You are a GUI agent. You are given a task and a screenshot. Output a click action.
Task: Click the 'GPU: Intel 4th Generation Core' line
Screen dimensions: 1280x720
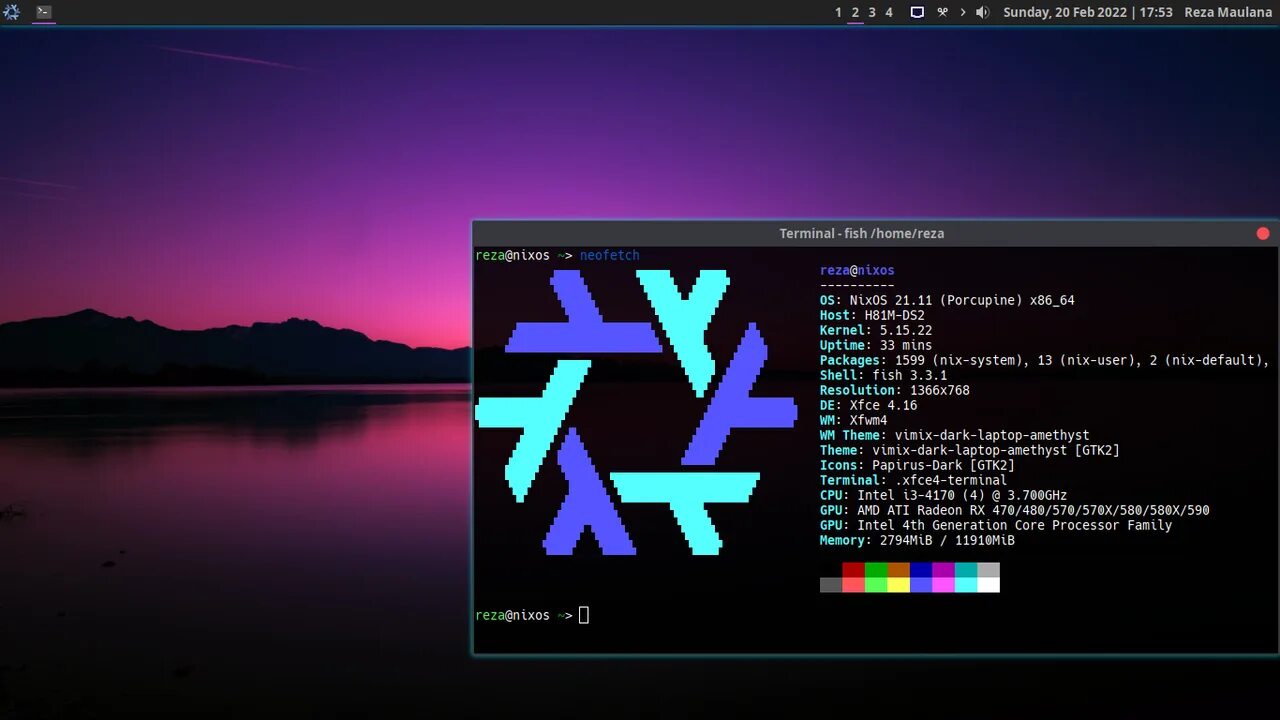[x=996, y=525]
